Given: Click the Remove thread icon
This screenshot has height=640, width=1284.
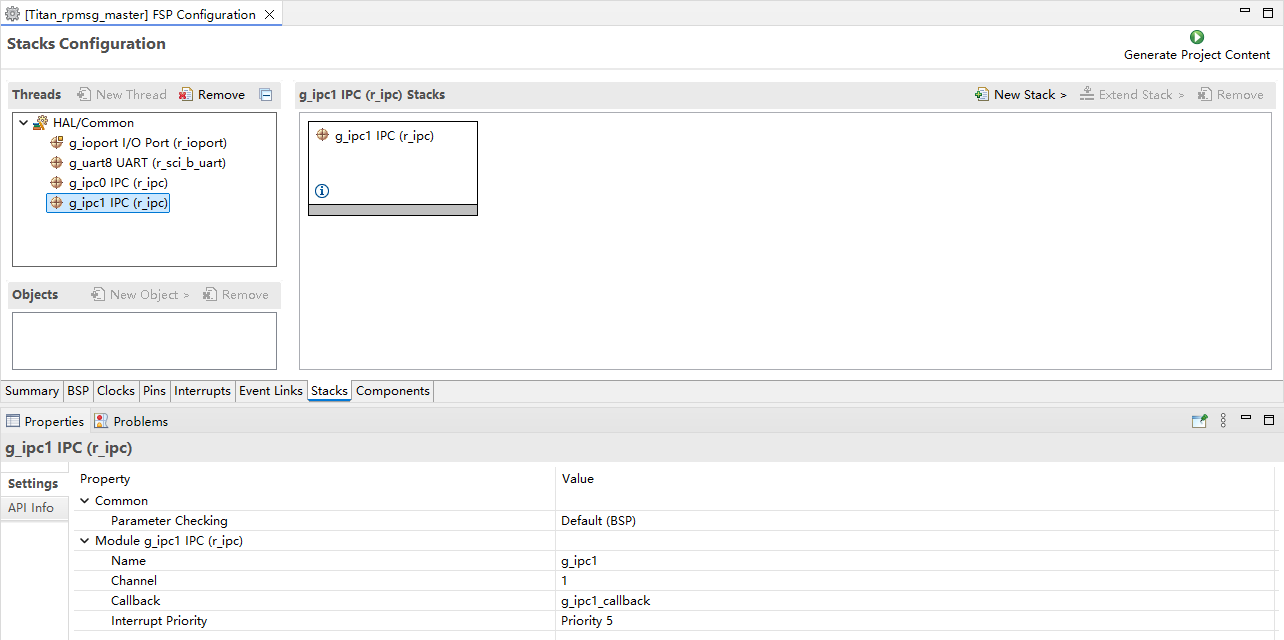Looking at the screenshot, I should [186, 95].
